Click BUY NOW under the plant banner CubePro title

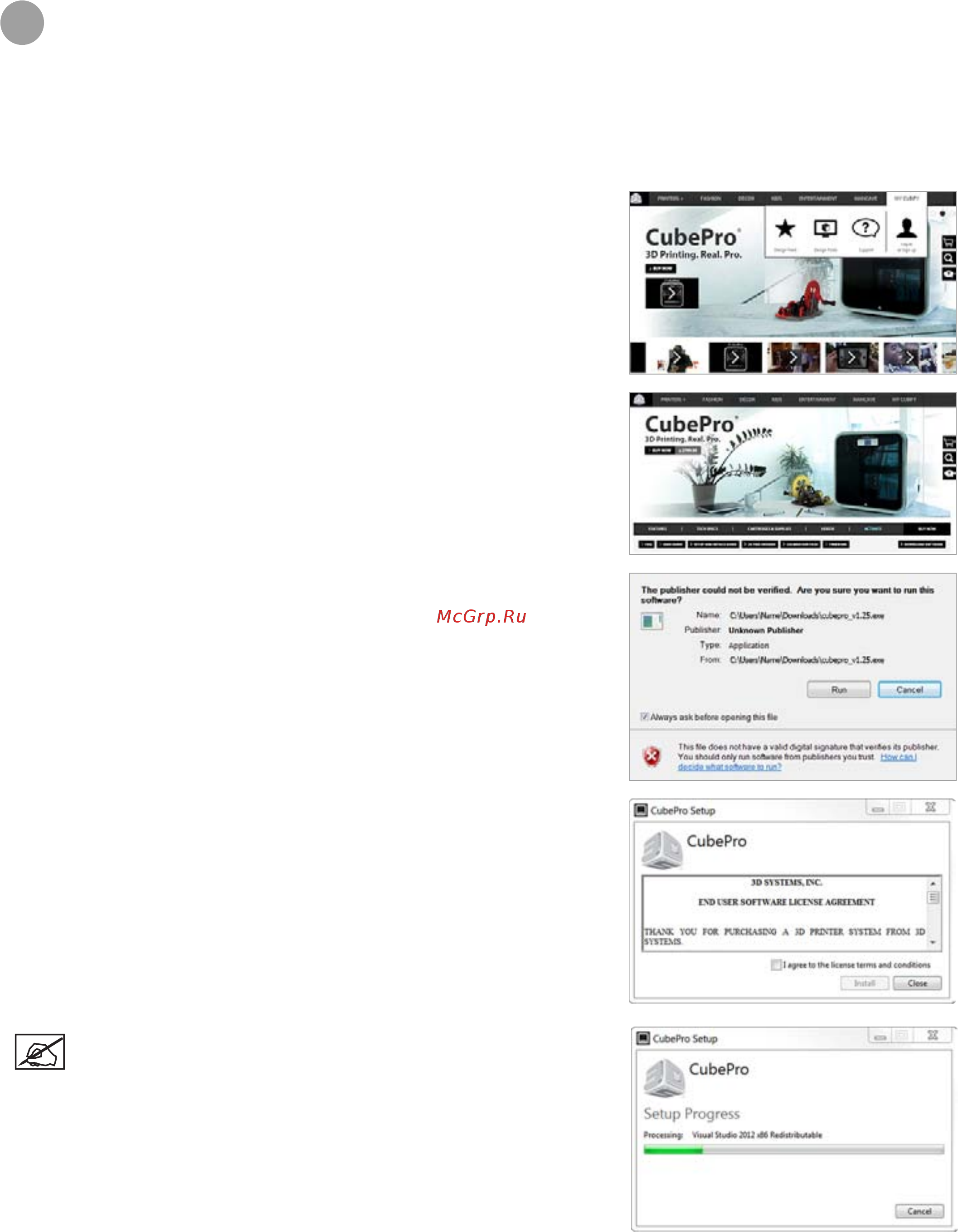pyautogui.click(x=660, y=450)
